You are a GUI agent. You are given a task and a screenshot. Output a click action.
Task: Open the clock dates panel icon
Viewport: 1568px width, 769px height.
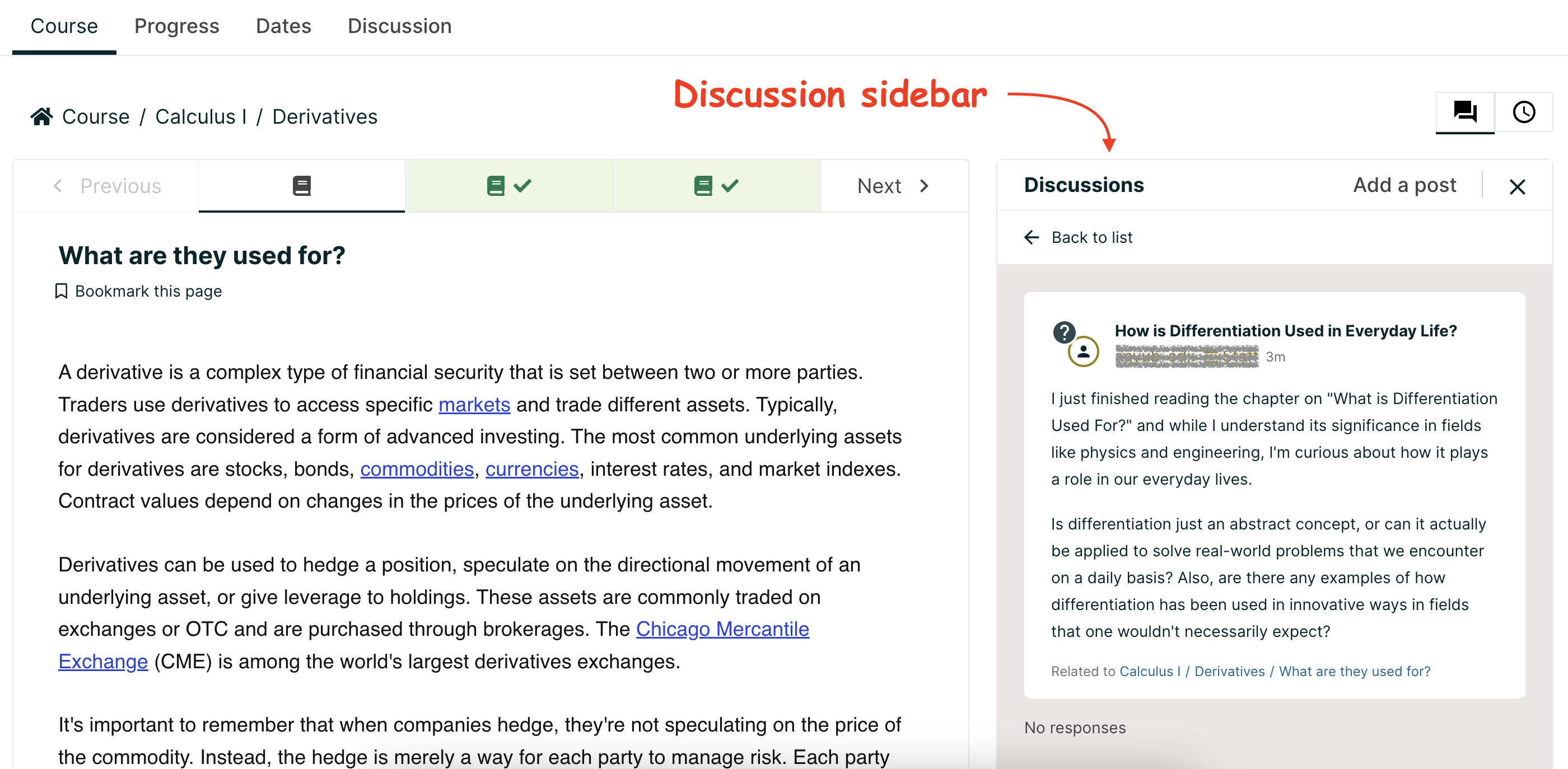click(x=1524, y=112)
